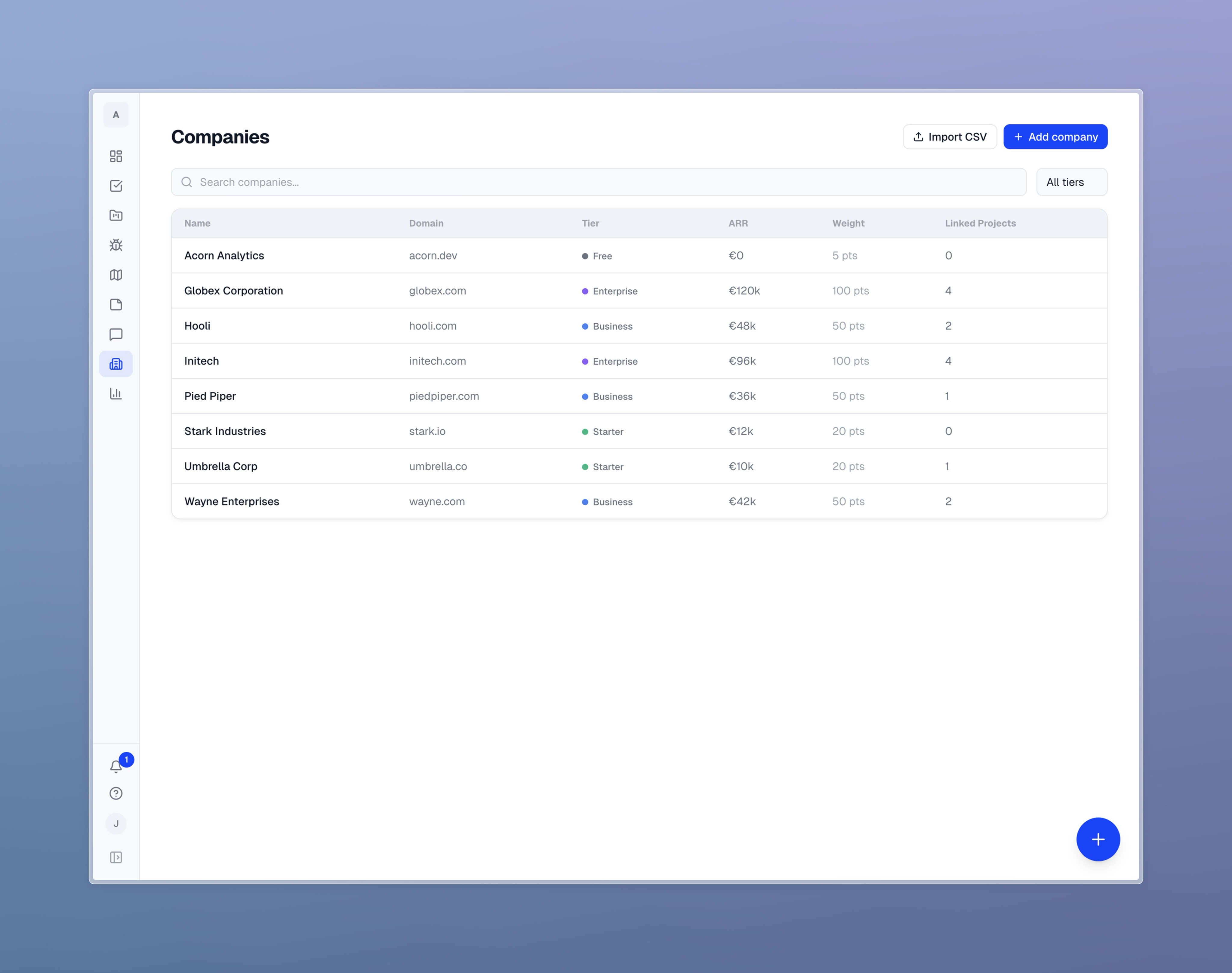Image resolution: width=1232 pixels, height=973 pixels.
Task: Click the workspace 'A' icon
Action: 116,115
